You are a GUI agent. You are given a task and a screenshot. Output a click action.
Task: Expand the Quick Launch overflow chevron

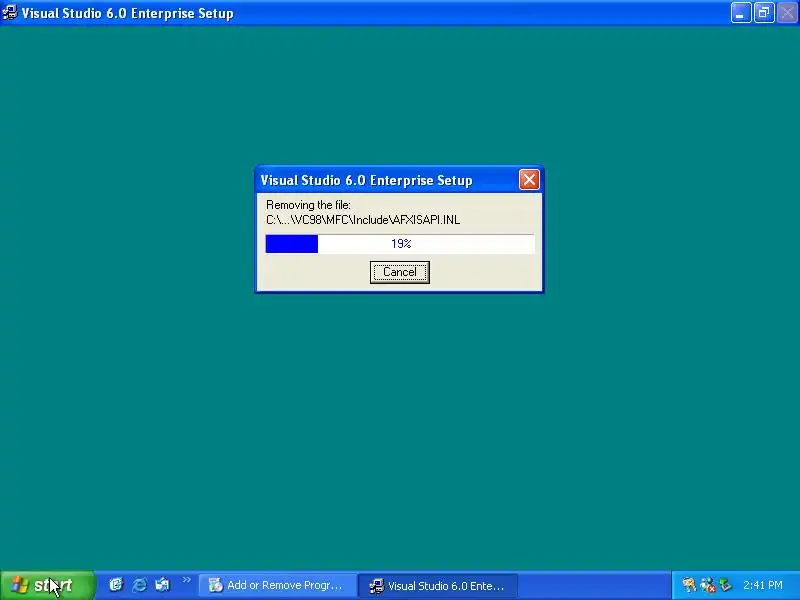click(x=186, y=580)
